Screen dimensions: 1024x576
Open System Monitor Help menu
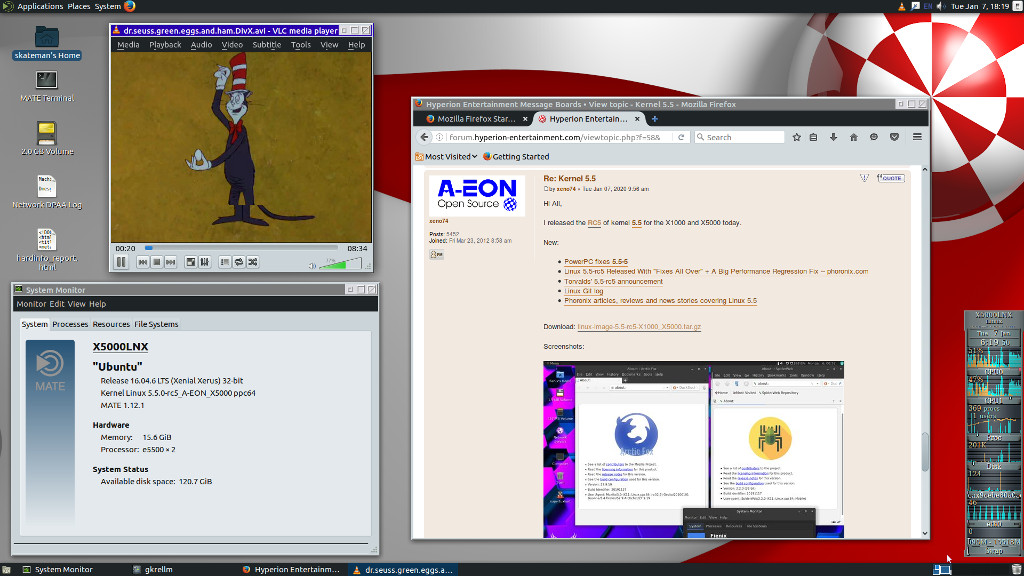tap(97, 304)
